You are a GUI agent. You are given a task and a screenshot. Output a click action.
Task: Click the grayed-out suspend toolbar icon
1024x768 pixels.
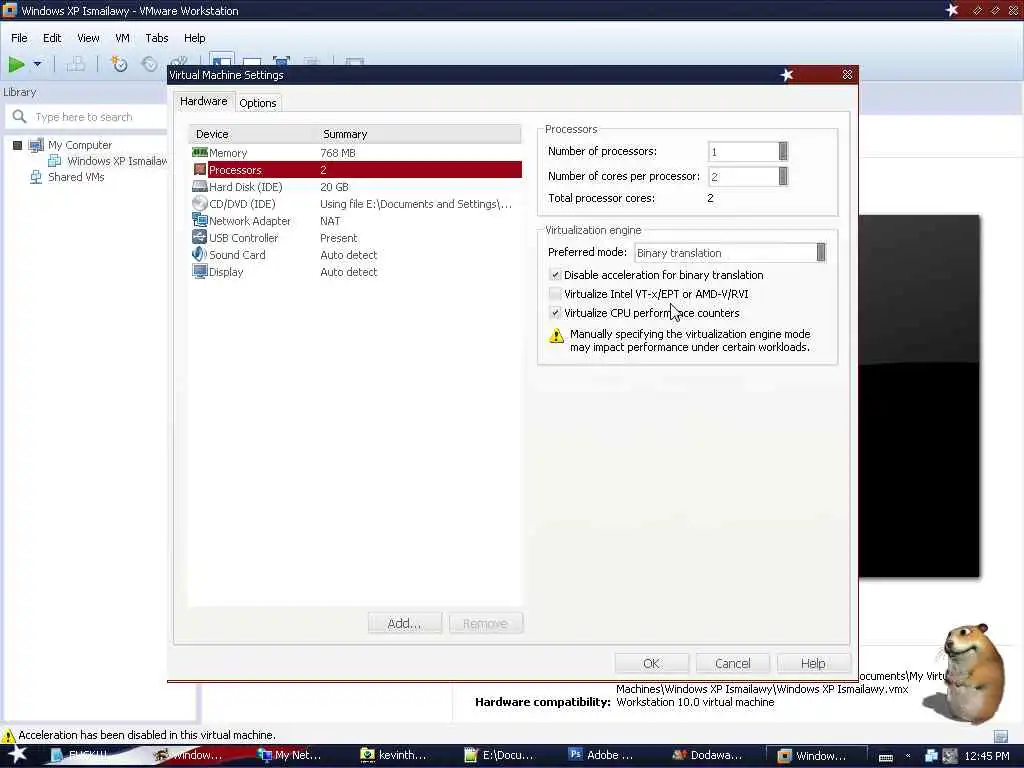[x=76, y=64]
